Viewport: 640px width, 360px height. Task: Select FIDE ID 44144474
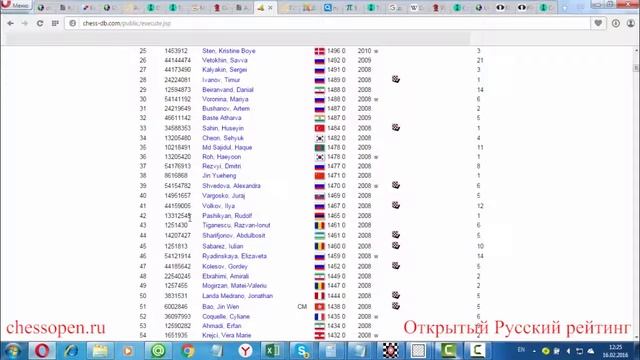click(x=178, y=60)
